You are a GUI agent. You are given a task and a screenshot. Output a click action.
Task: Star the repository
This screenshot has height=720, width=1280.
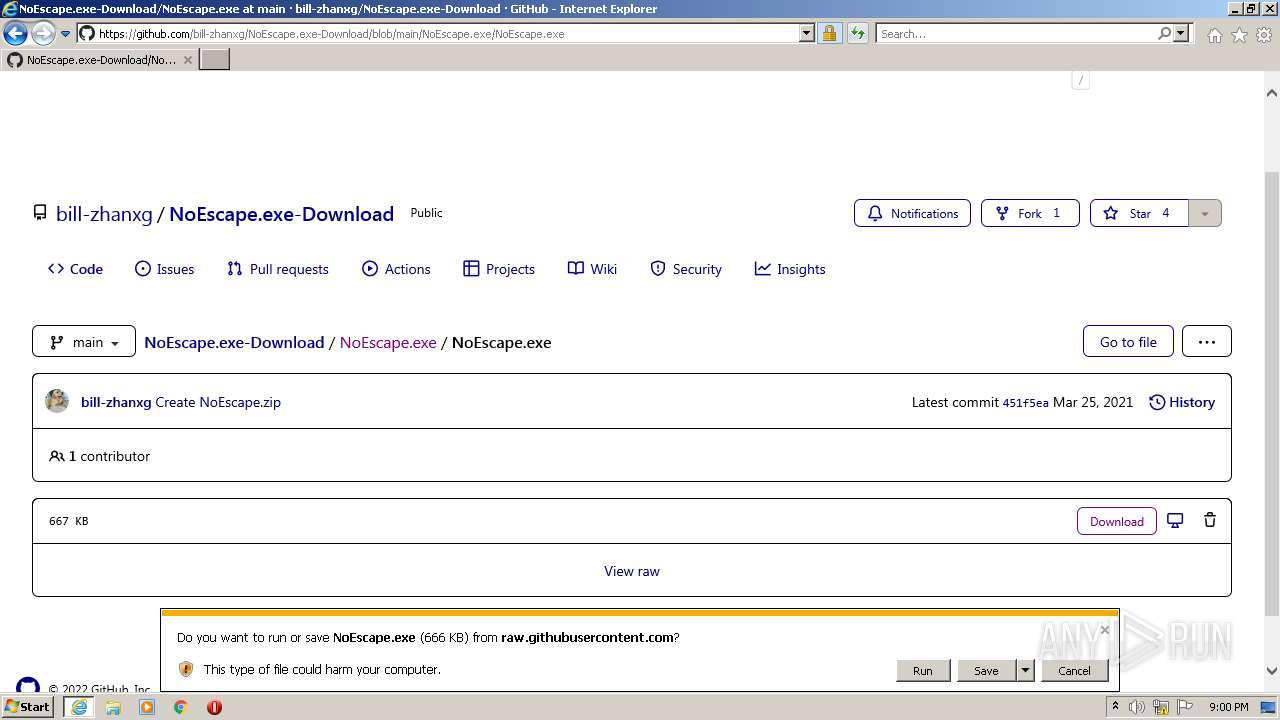click(1139, 213)
